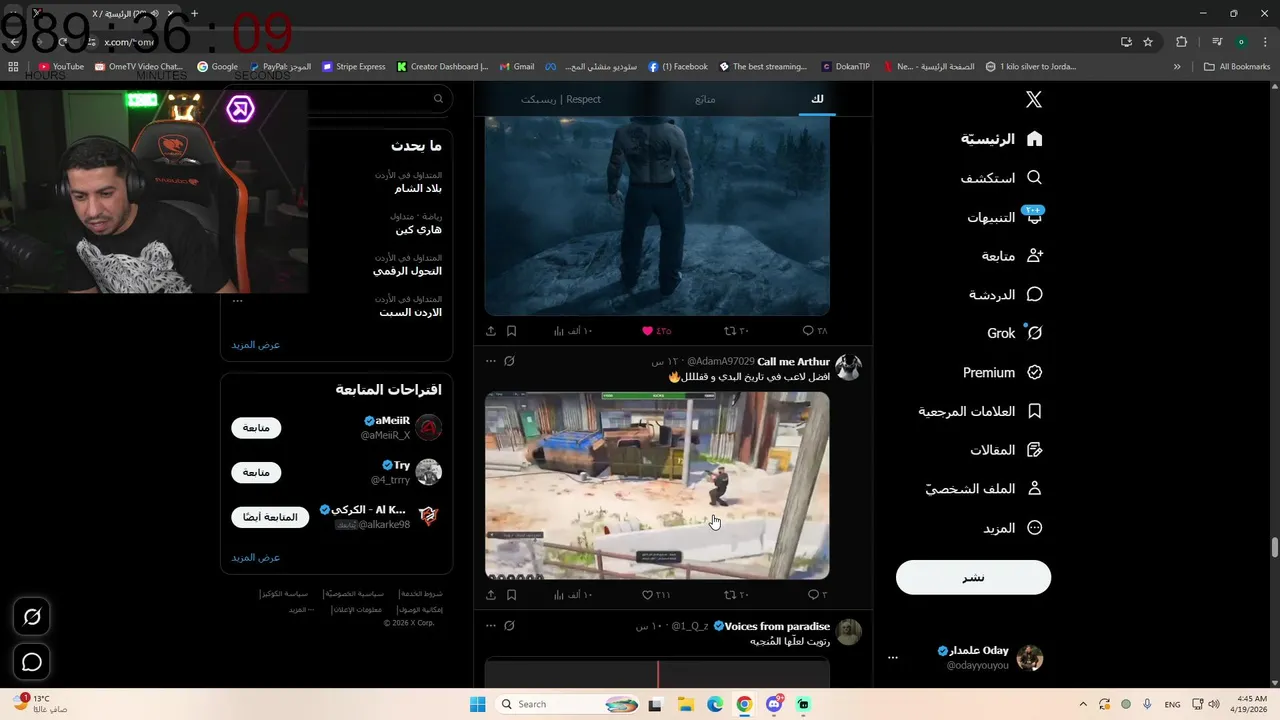The image size is (1280, 720).
Task: Open Chat (الدردشة) in the sidebar
Action: pyautogui.click(x=1006, y=295)
